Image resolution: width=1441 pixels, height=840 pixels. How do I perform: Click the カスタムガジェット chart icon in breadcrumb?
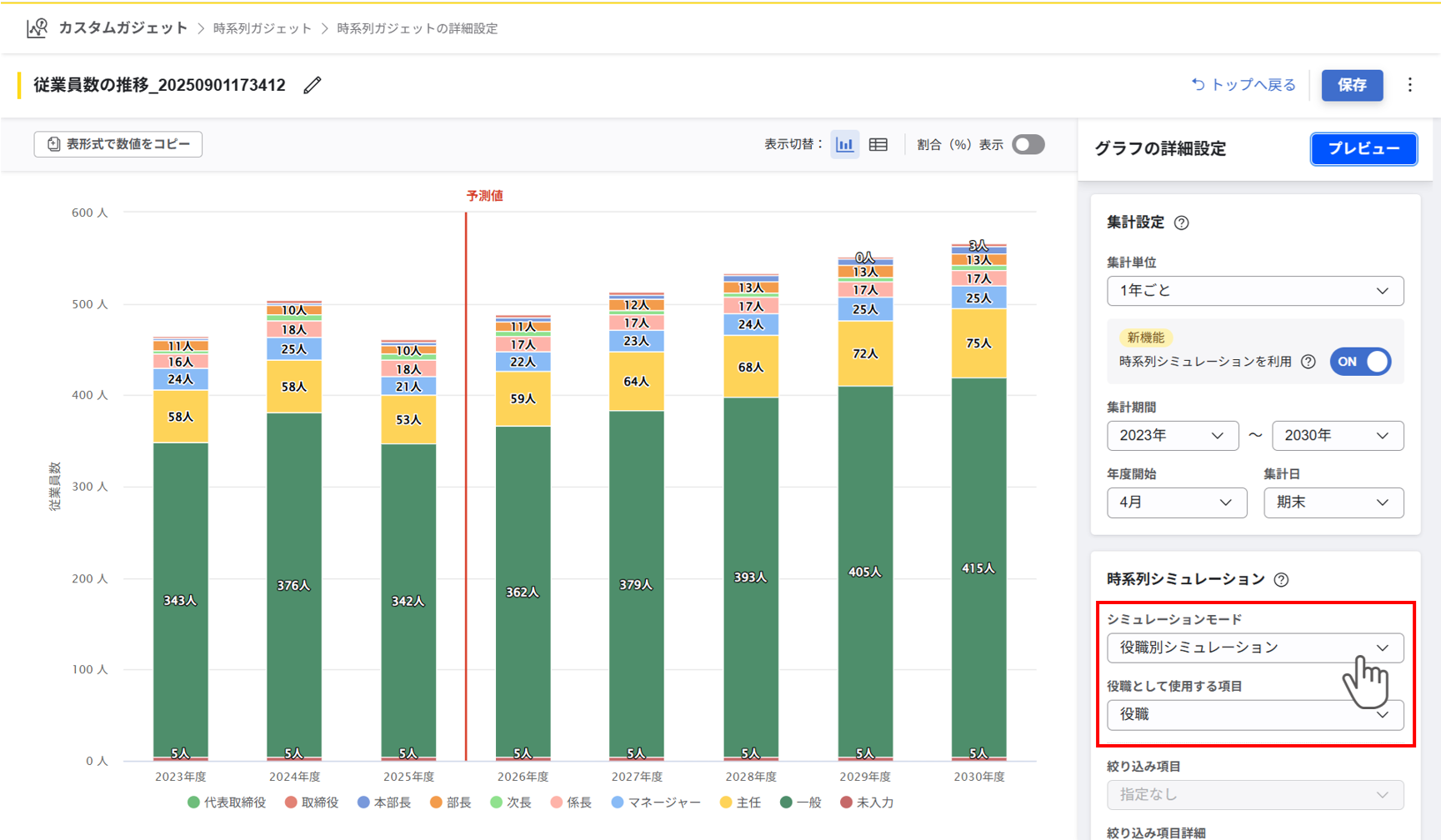point(37,28)
